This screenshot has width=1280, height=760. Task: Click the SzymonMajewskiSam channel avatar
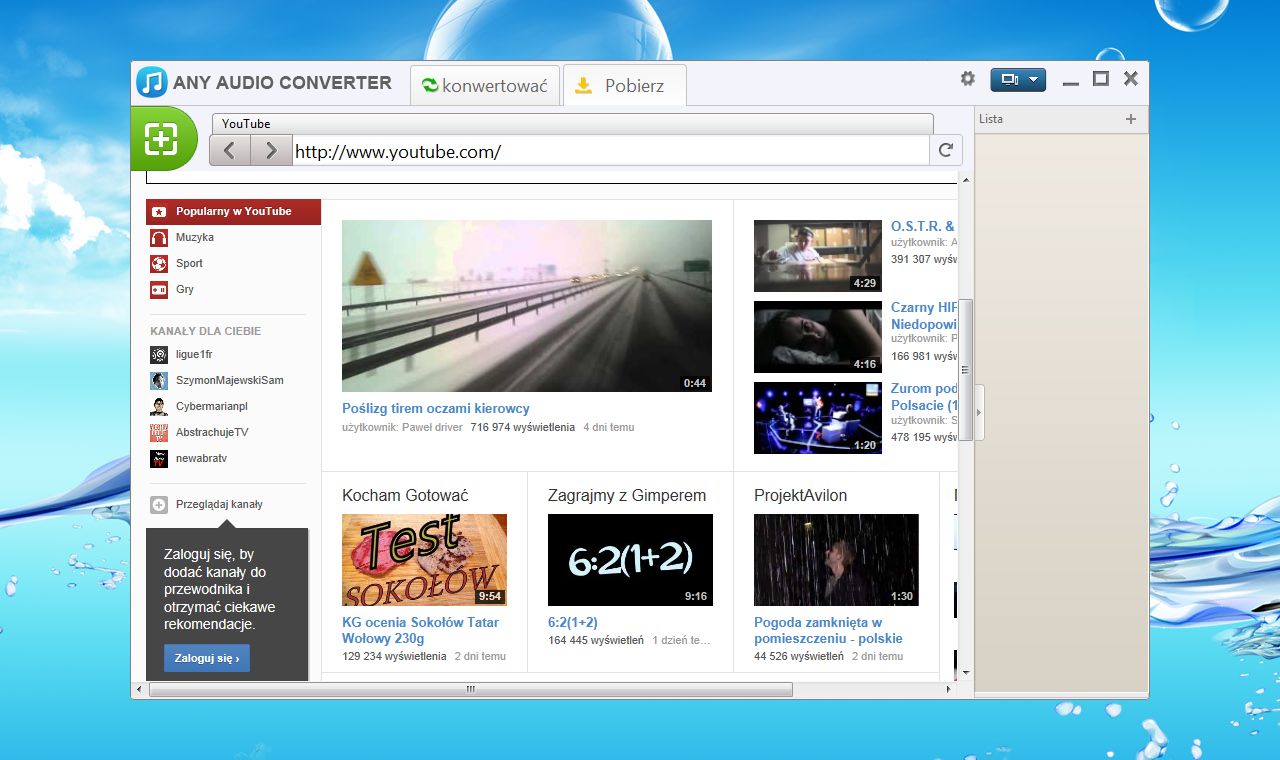click(158, 381)
